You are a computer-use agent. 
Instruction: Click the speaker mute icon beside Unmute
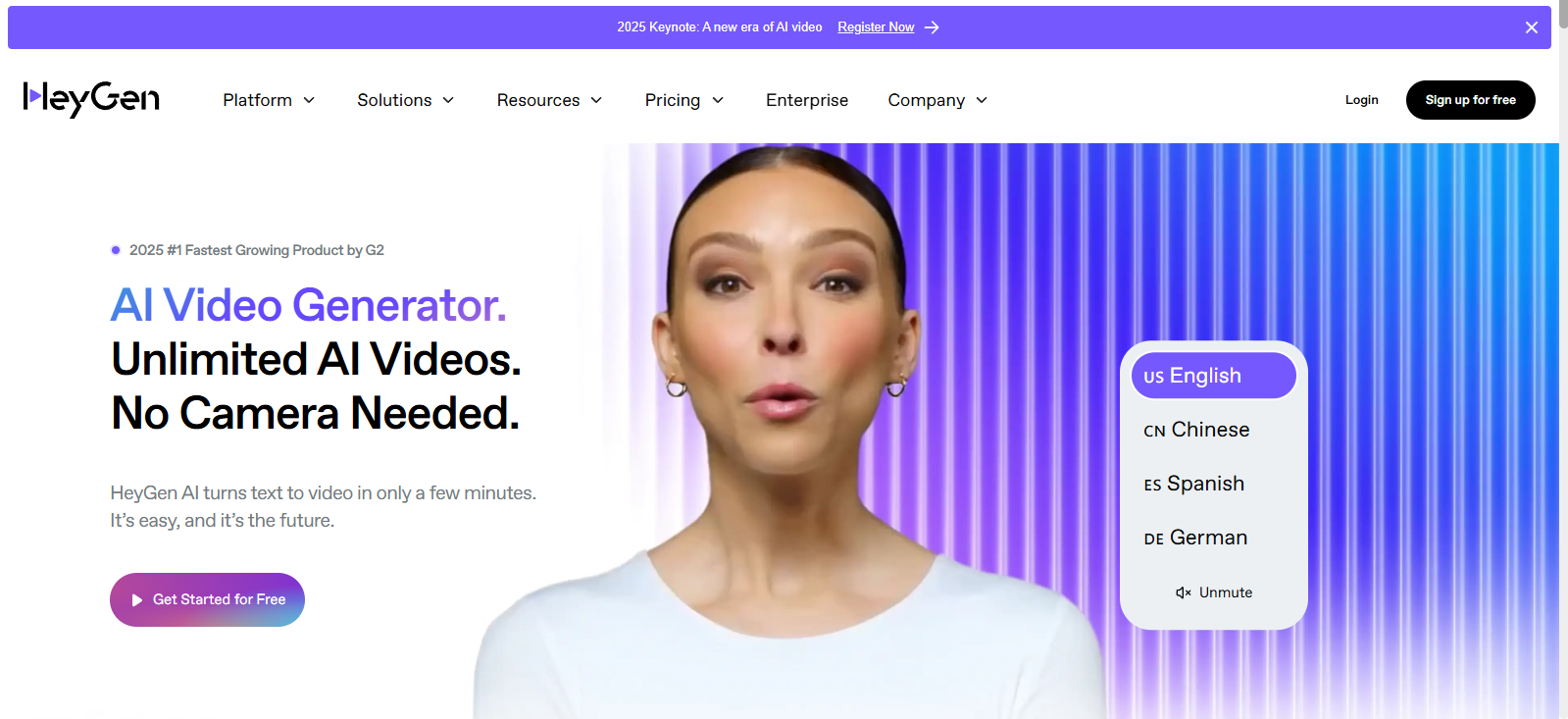1184,592
